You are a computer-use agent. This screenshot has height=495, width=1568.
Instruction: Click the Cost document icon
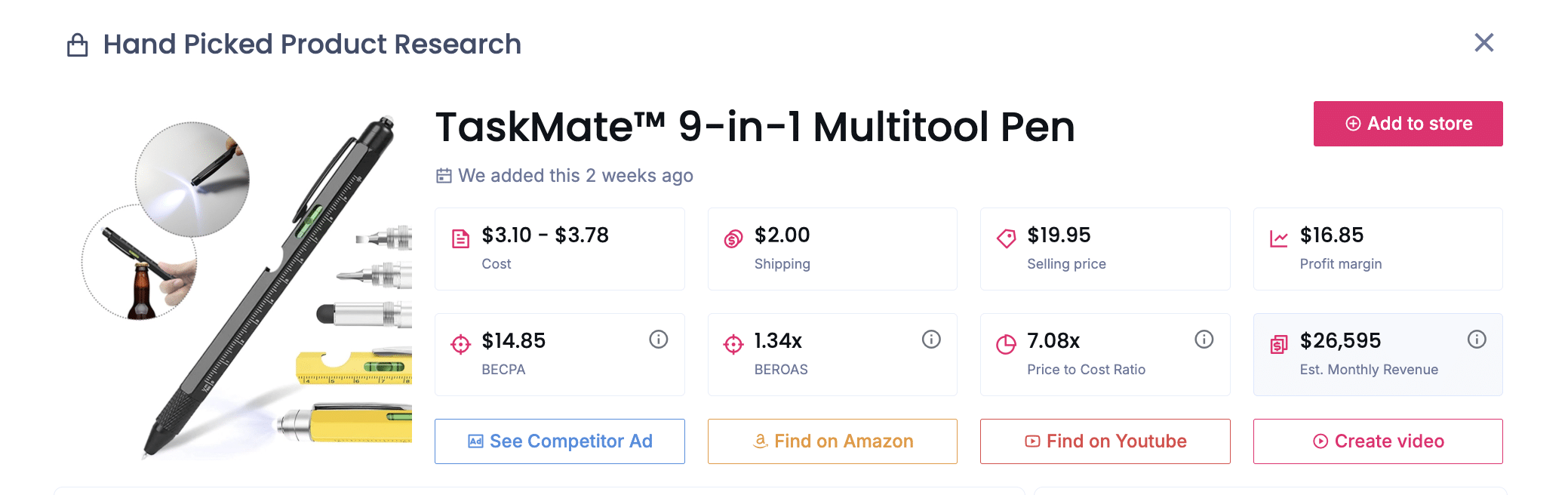click(460, 239)
